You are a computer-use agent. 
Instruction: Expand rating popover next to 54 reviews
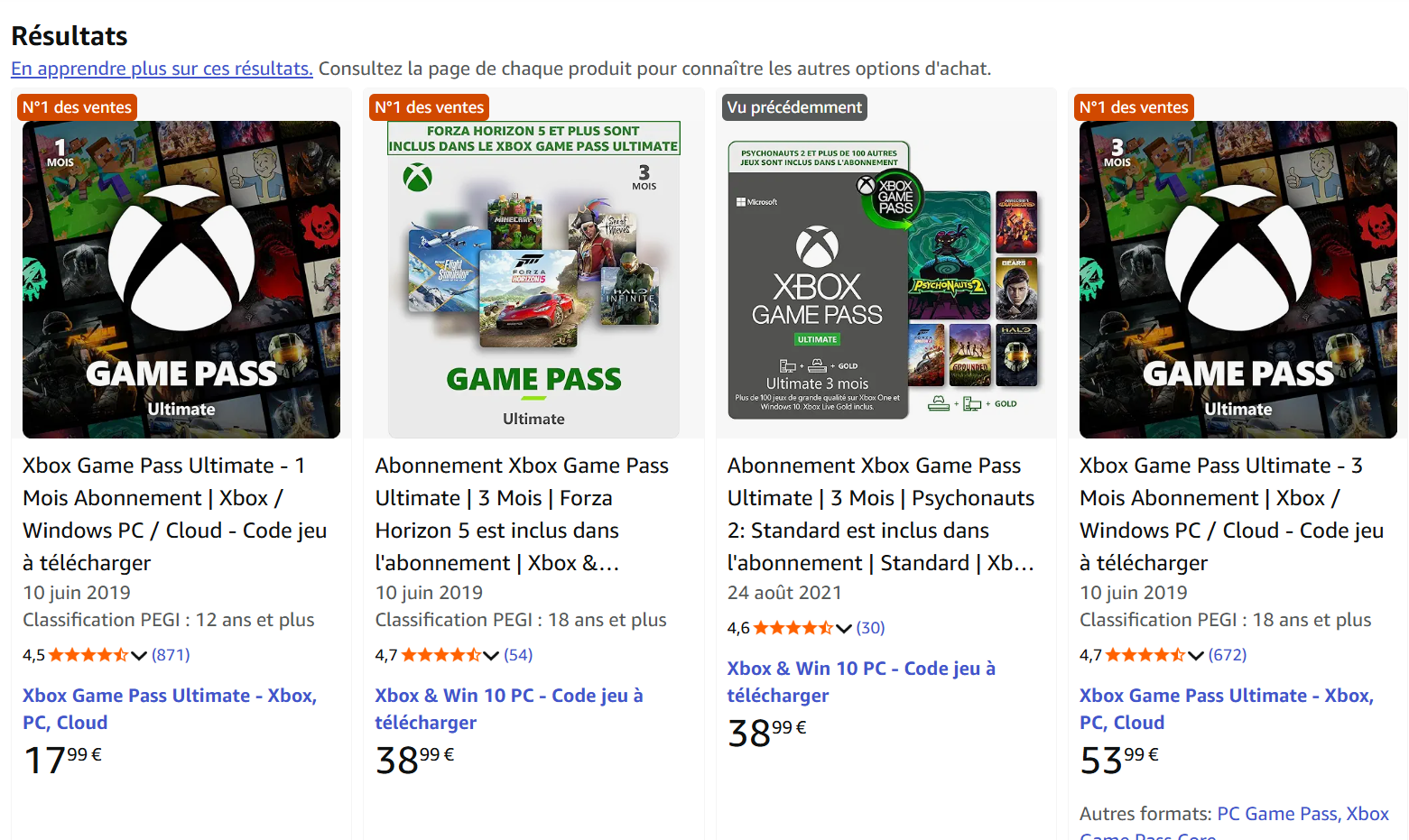pyautogui.click(x=491, y=655)
